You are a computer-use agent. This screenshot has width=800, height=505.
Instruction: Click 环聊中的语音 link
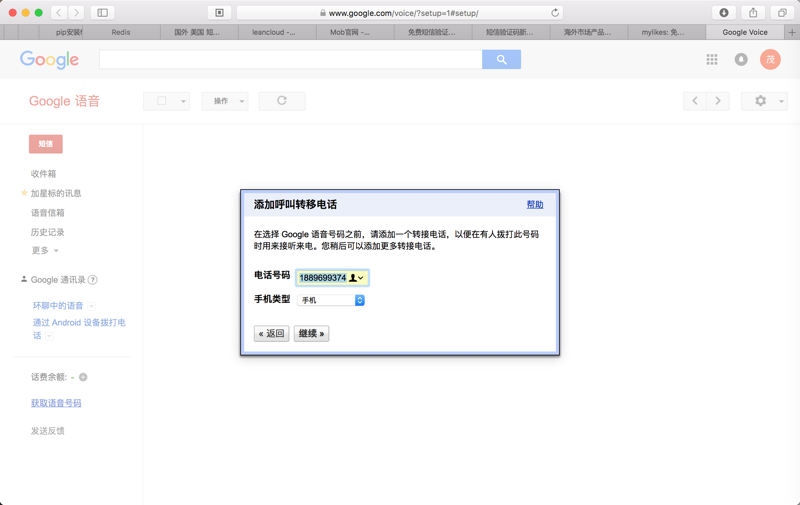(x=58, y=306)
